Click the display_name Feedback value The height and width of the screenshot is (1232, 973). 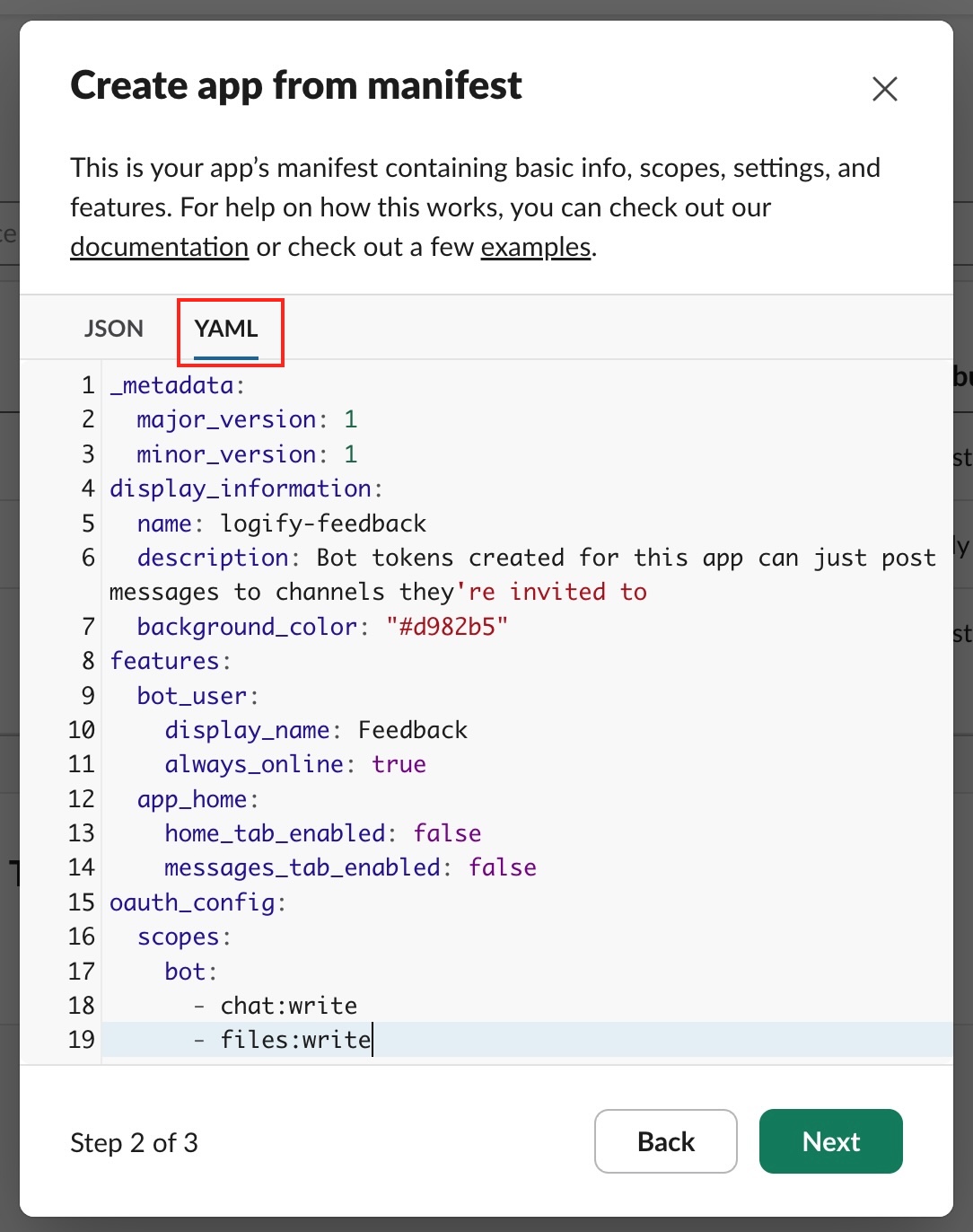point(412,730)
